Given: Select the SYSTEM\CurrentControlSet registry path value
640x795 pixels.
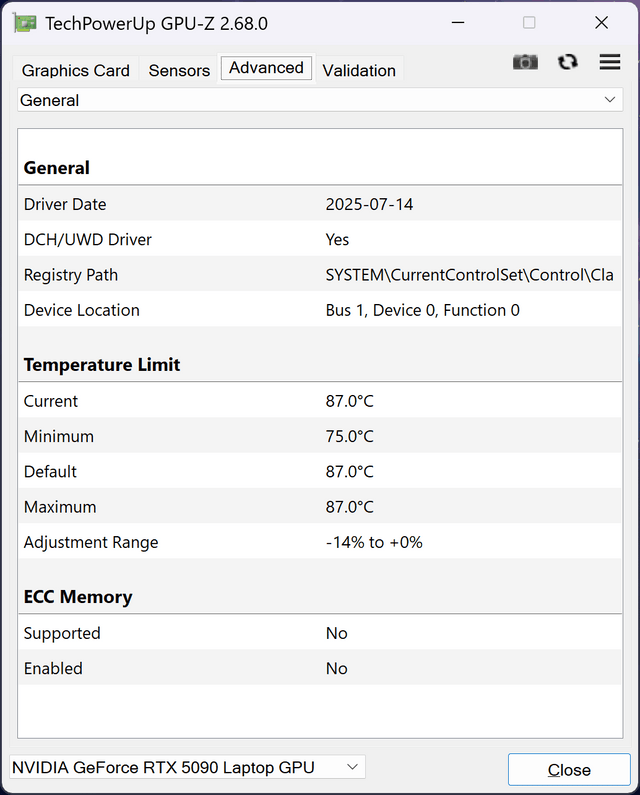Looking at the screenshot, I should pyautogui.click(x=470, y=275).
